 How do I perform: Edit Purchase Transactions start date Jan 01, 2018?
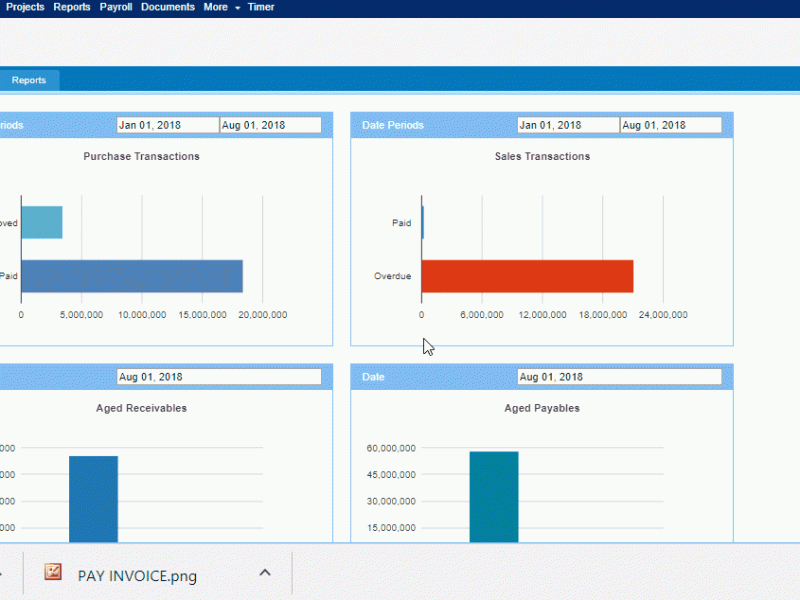pyautogui.click(x=168, y=125)
